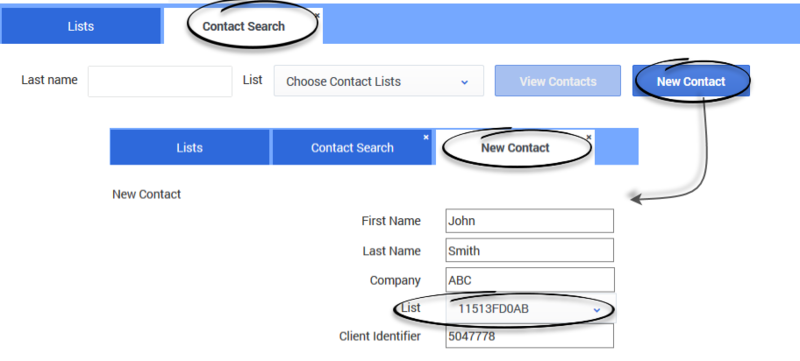This screenshot has height=361, width=800.
Task: Click Client Identifier field with 5047778
Action: (529, 336)
